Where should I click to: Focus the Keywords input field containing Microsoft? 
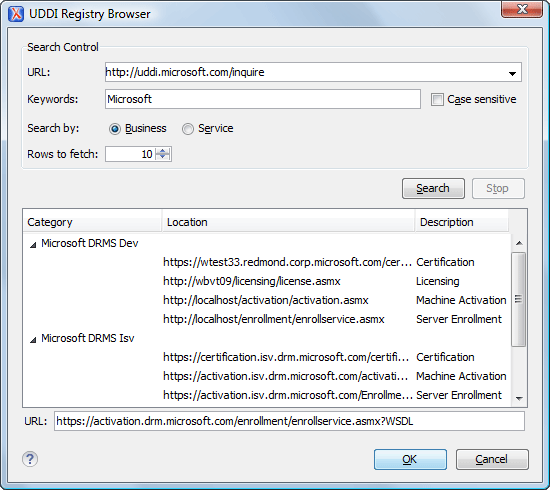coord(263,99)
